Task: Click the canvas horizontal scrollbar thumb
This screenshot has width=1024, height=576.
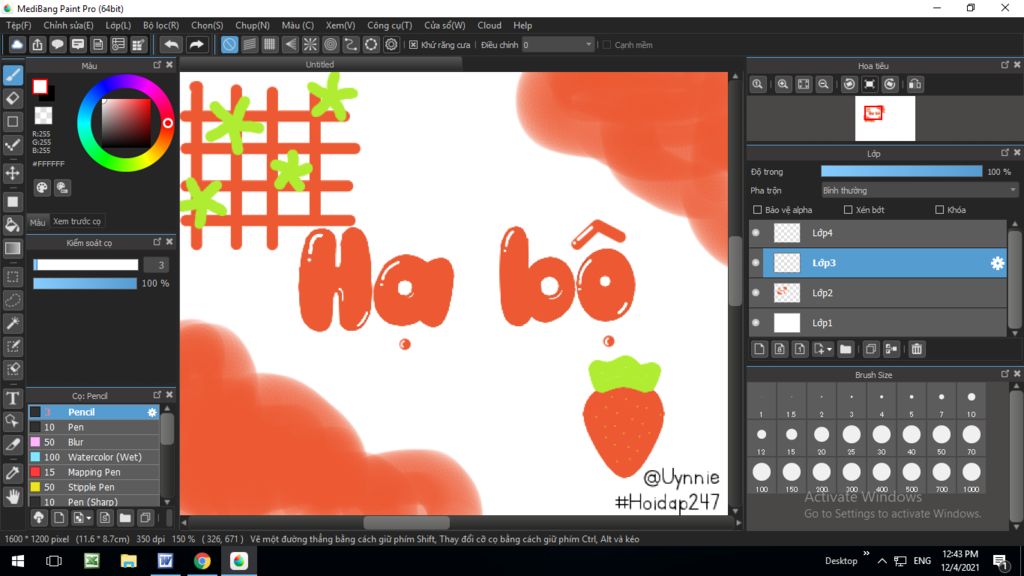Action: tap(406, 522)
